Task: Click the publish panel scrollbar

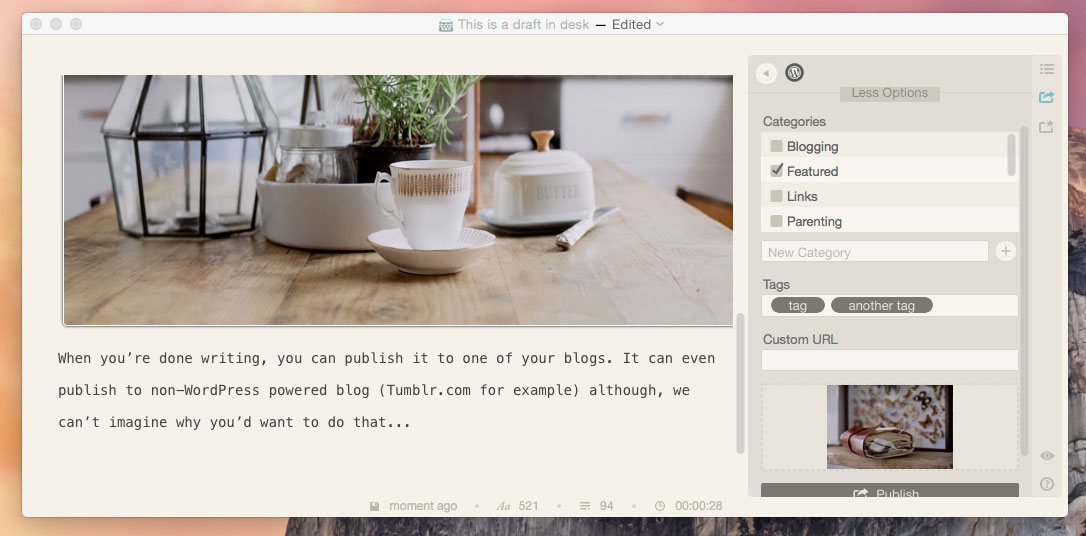Action: tap(1024, 291)
